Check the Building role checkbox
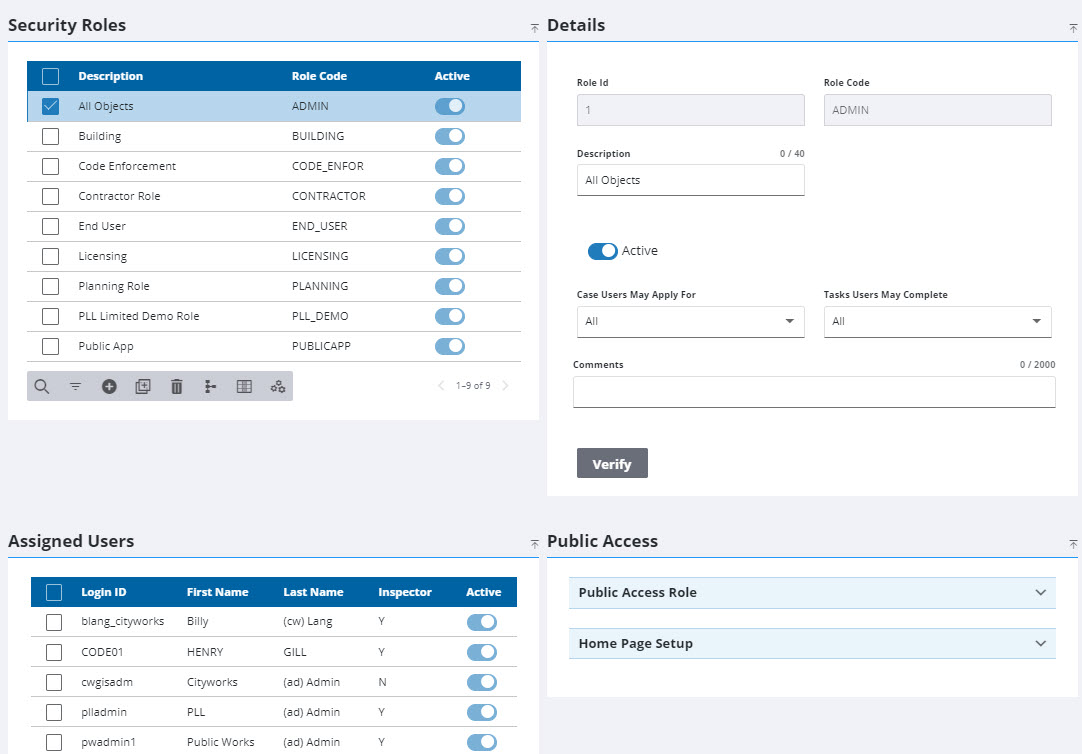The width and height of the screenshot is (1082, 754). click(51, 136)
